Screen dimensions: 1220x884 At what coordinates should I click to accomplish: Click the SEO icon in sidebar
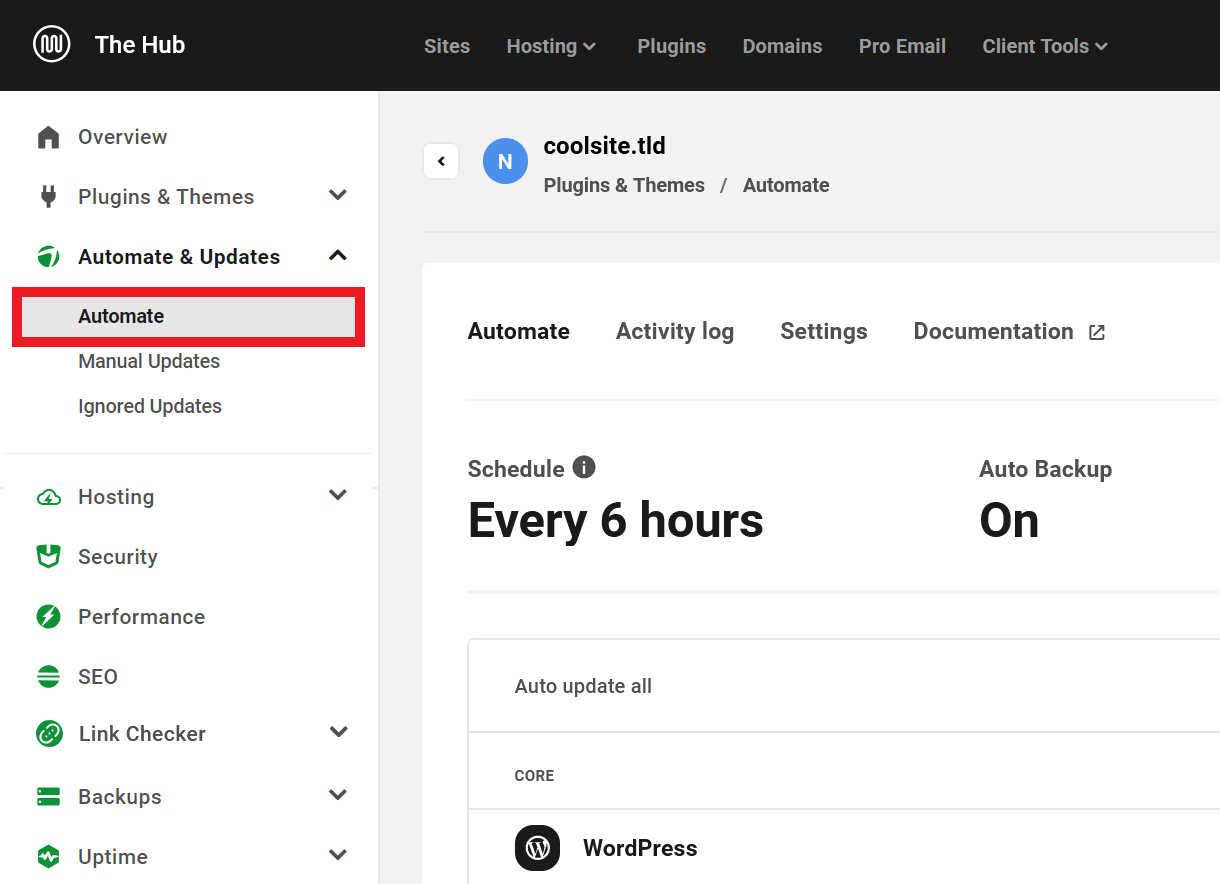[48, 677]
